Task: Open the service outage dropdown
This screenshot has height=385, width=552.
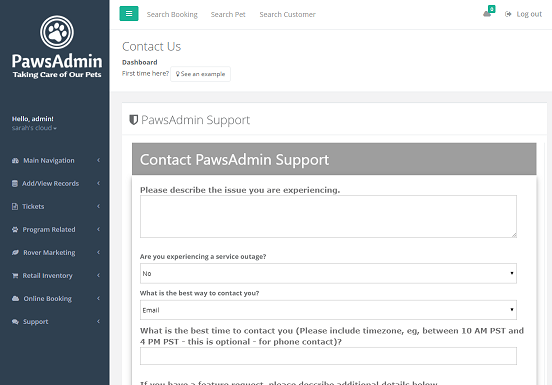Action: click(x=328, y=273)
